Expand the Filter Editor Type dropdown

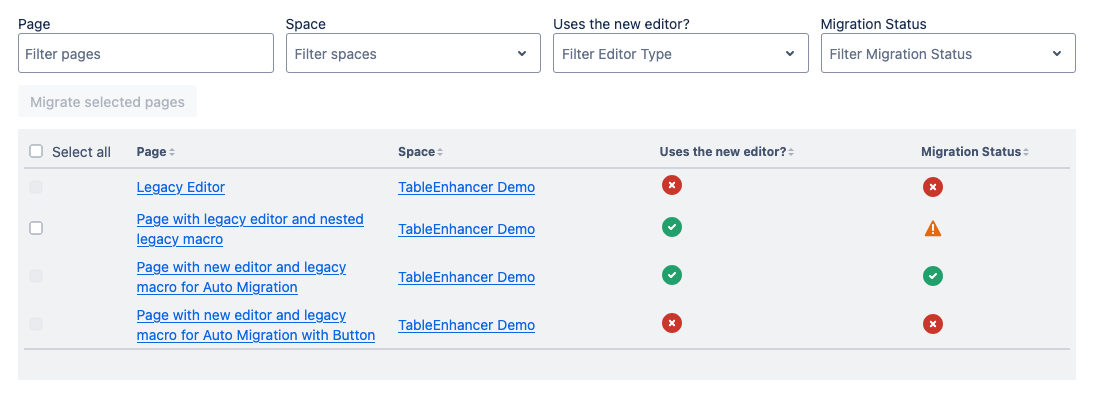tap(680, 54)
